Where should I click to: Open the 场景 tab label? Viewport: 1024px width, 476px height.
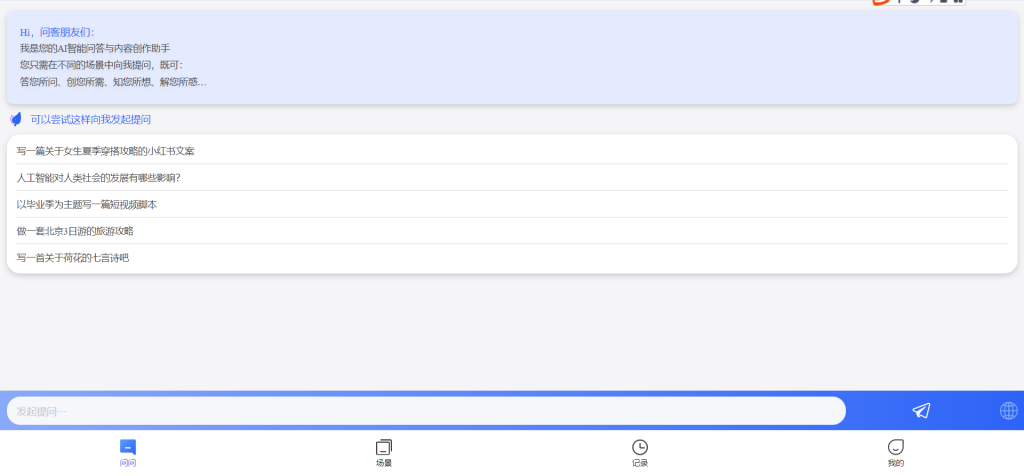coord(384,464)
